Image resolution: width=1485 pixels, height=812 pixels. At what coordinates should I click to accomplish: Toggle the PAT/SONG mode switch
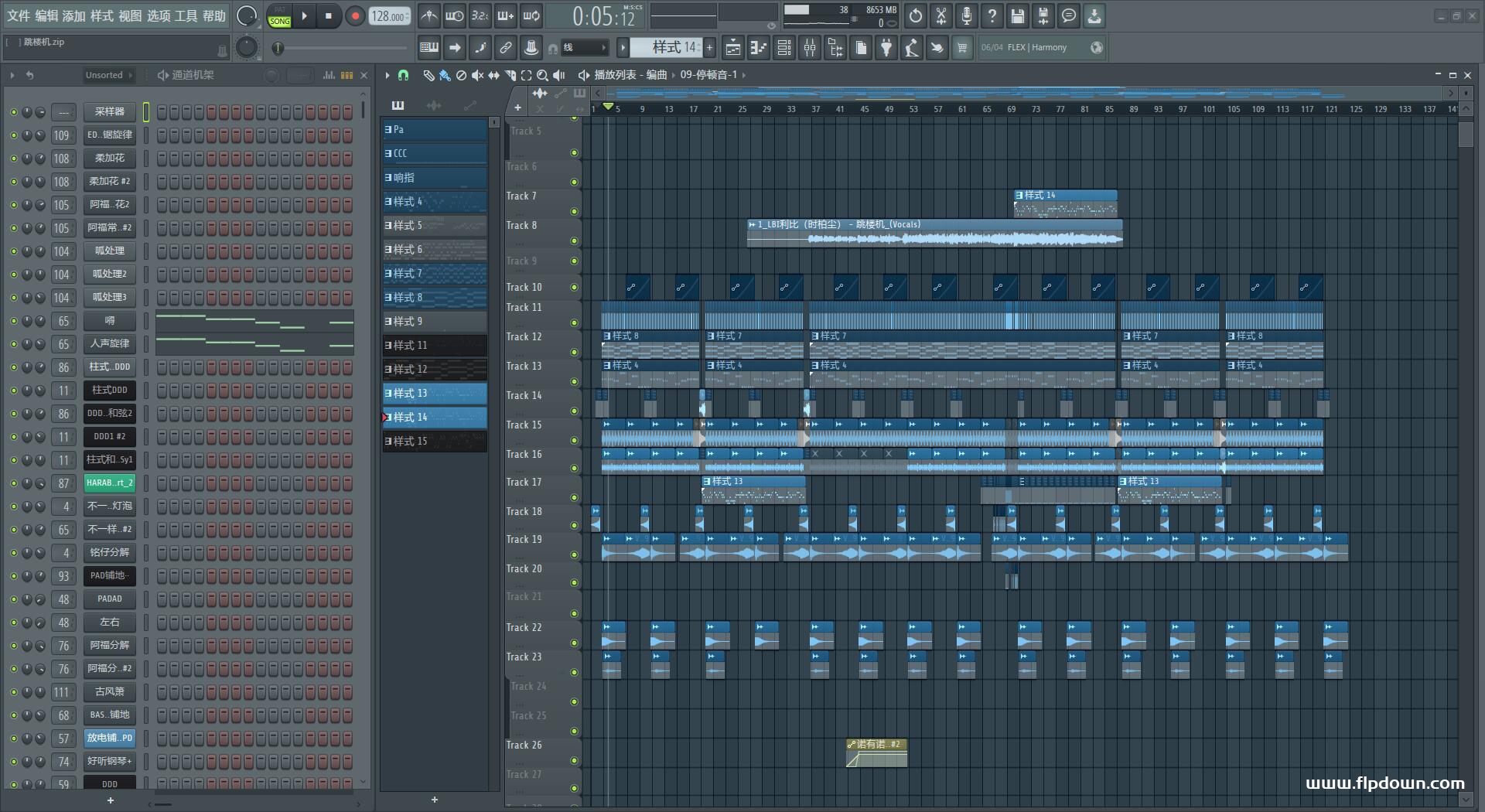pyautogui.click(x=280, y=16)
